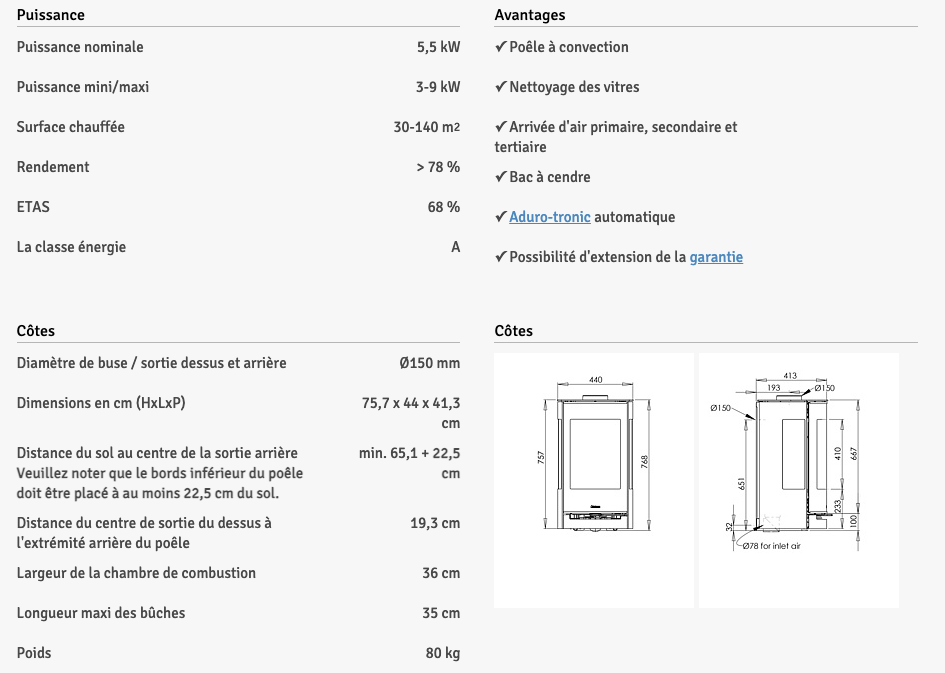The image size is (945, 673).
Task: Click the Côtes heading above the dimensions table
Action: (36, 331)
